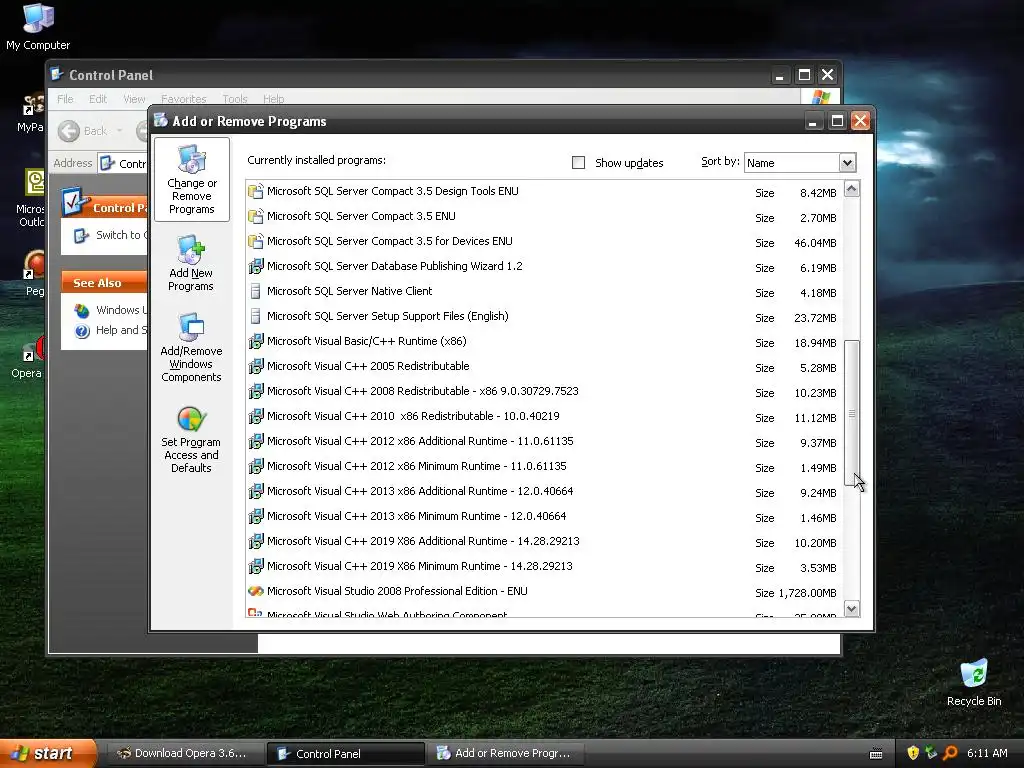Click icon of SQL Server Compact 3.5 Design Tools
The height and width of the screenshot is (768, 1024).
pyautogui.click(x=256, y=191)
